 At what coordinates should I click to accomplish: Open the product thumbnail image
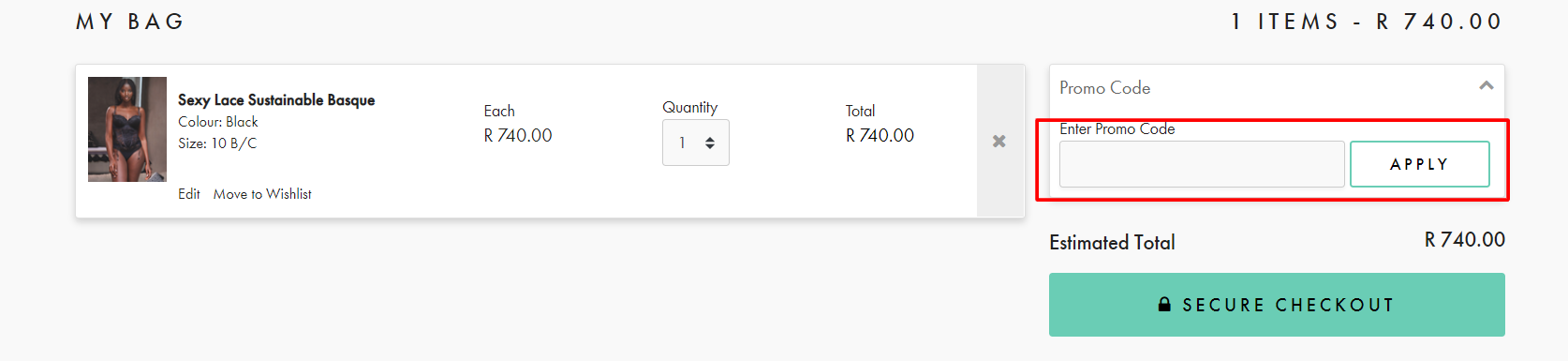(127, 129)
